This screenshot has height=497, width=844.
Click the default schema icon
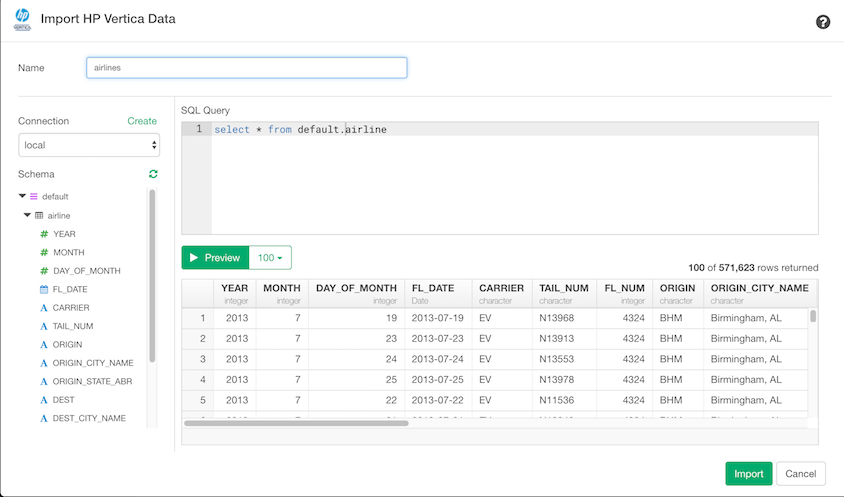tap(33, 197)
